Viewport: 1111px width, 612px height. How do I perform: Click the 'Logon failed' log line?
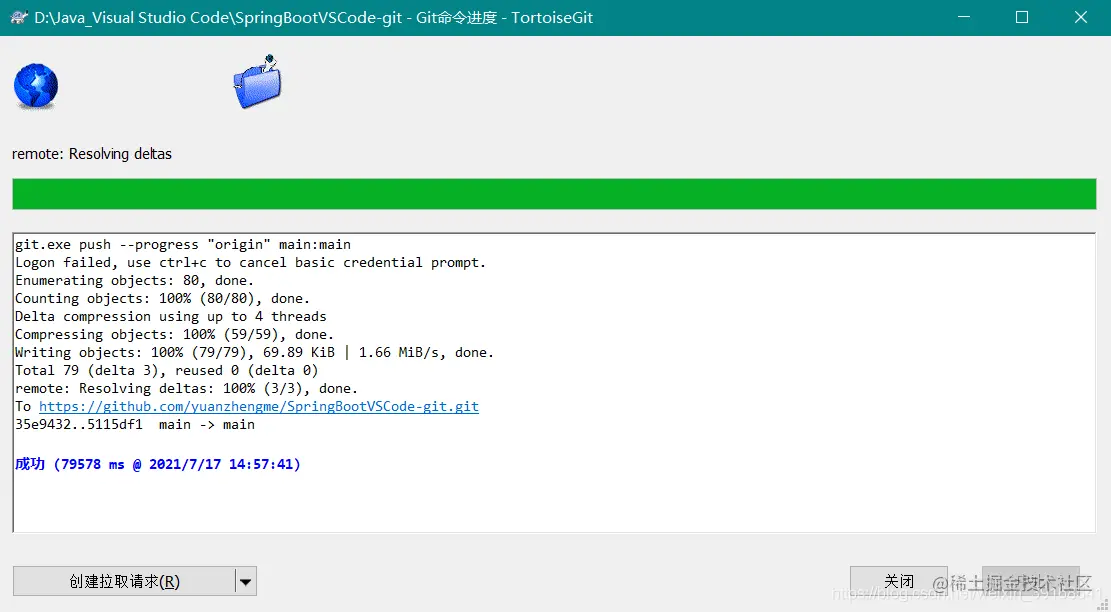tap(251, 263)
